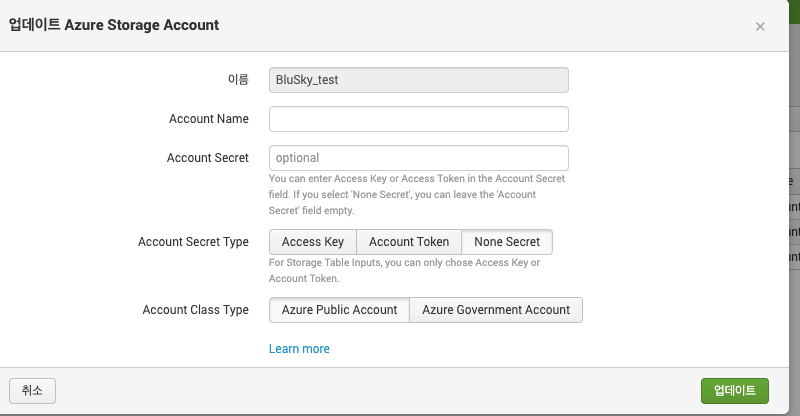Choose the Account Token option

[409, 242]
